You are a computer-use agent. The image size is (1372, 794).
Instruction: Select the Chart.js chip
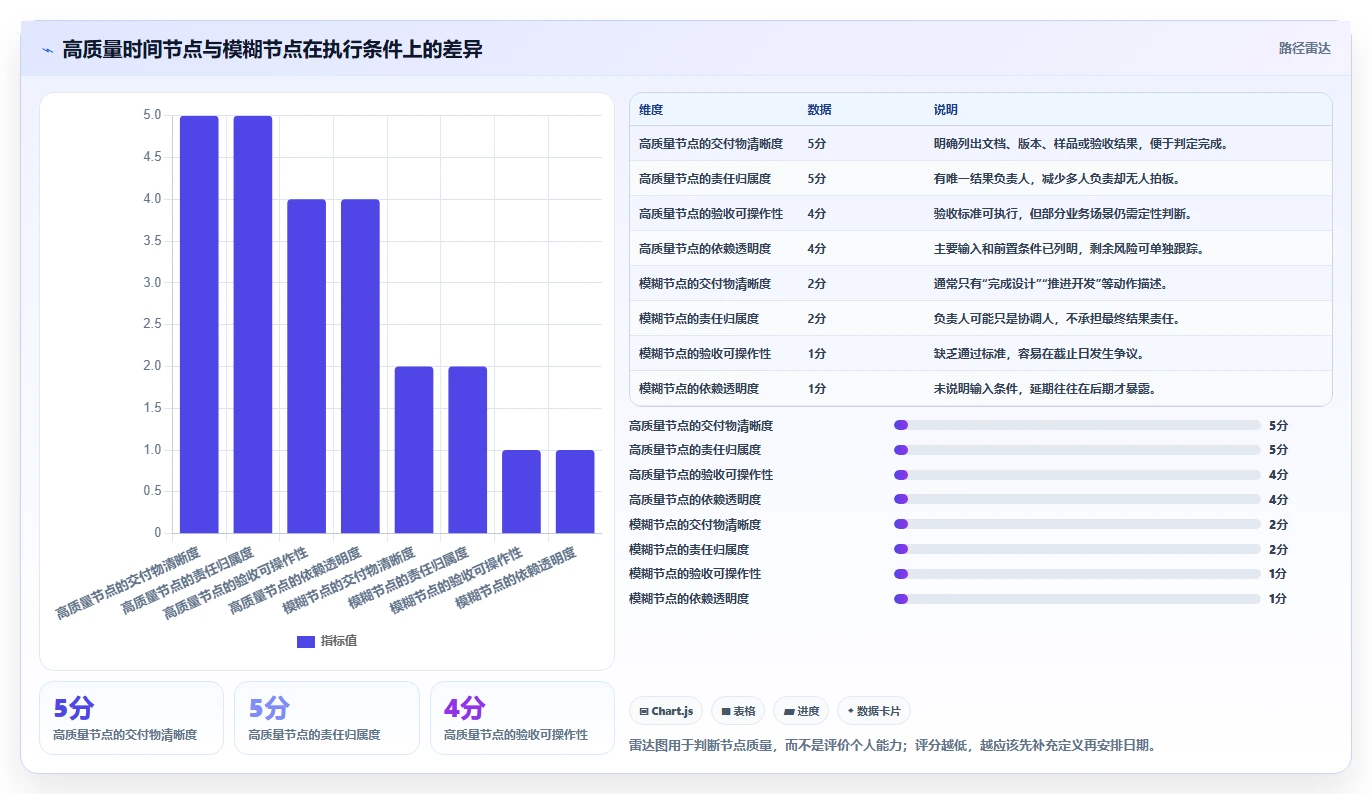(666, 711)
